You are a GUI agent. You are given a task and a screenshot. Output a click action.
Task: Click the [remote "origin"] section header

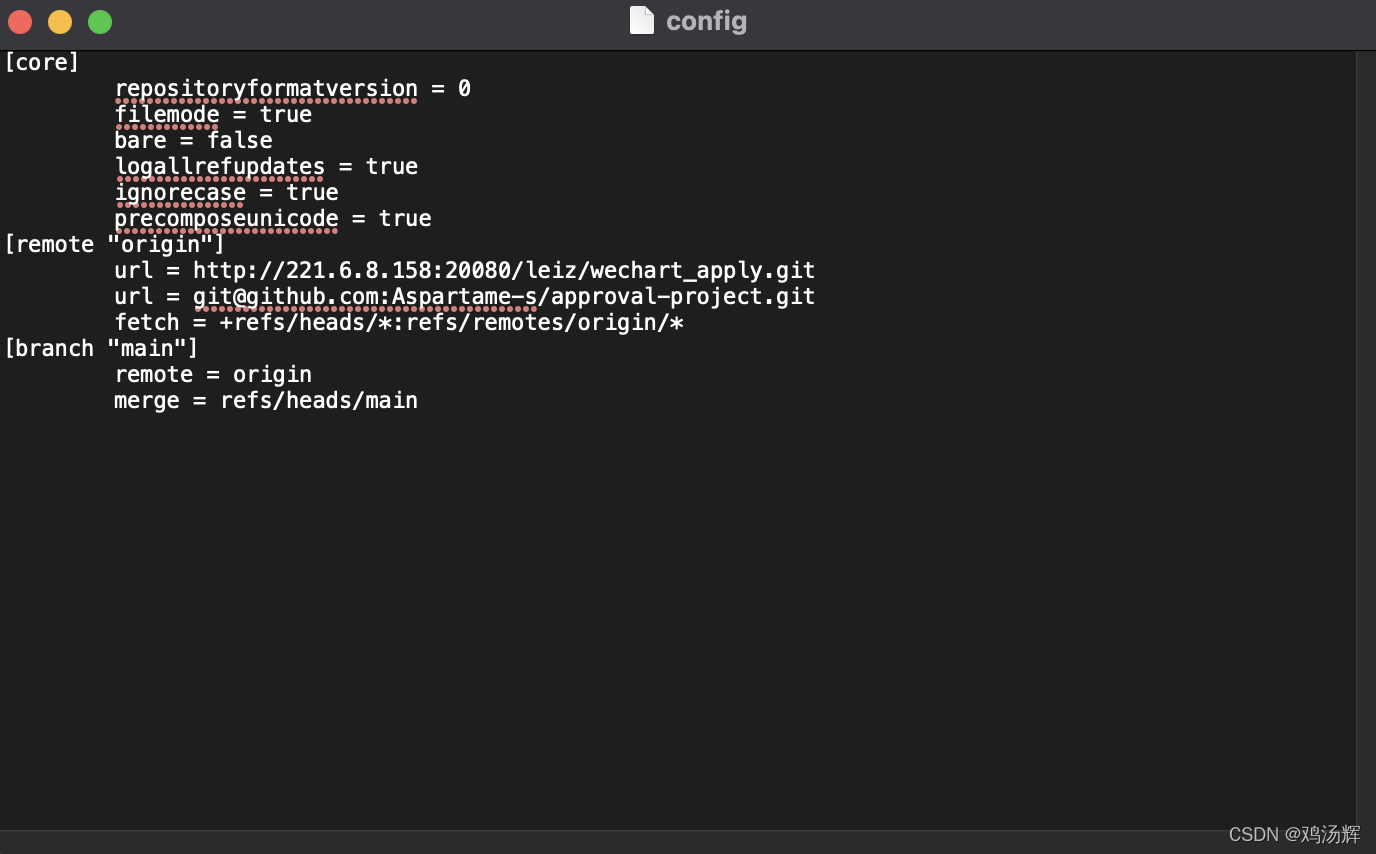(x=115, y=244)
